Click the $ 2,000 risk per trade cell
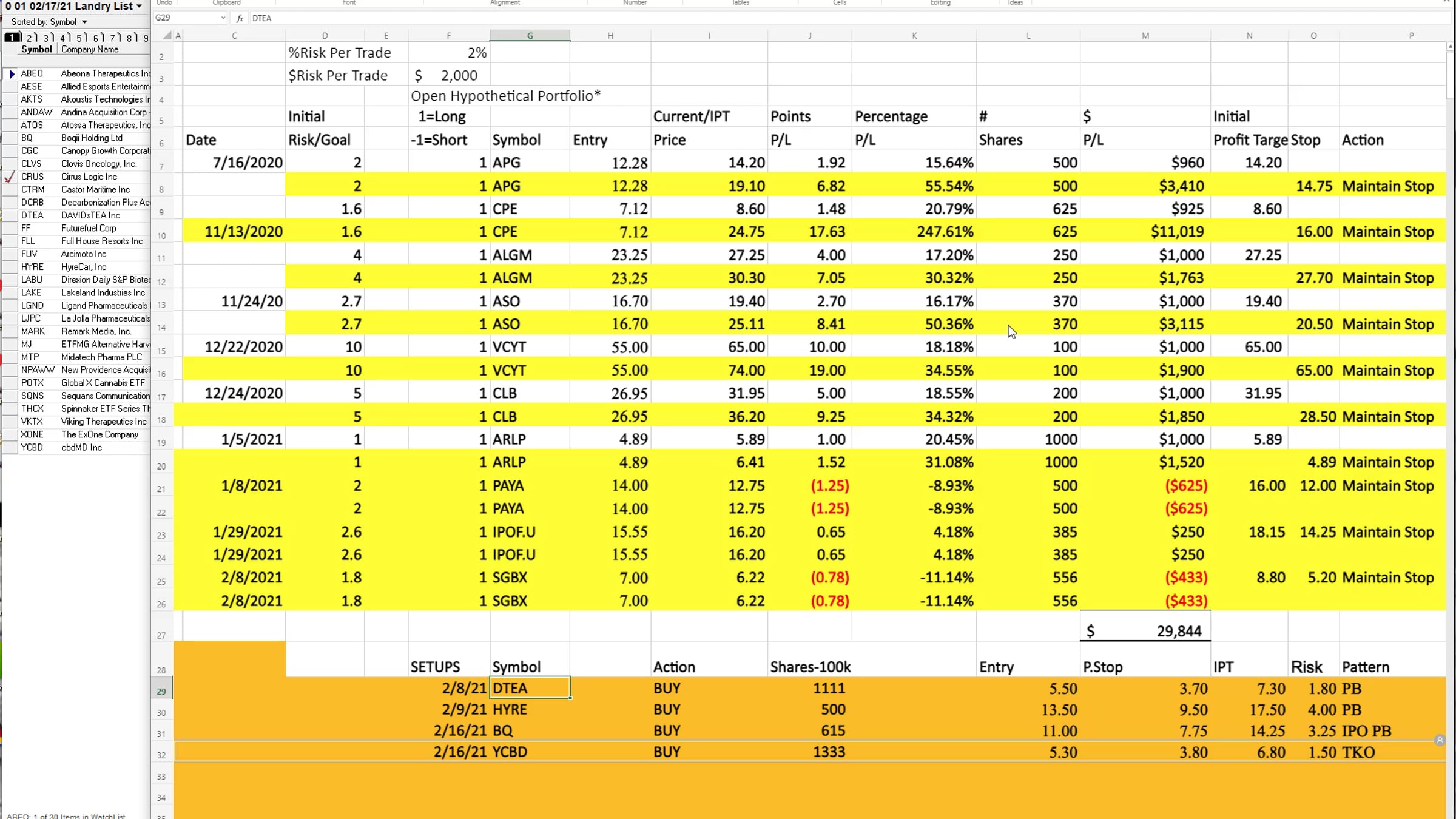1456x819 pixels. click(449, 75)
